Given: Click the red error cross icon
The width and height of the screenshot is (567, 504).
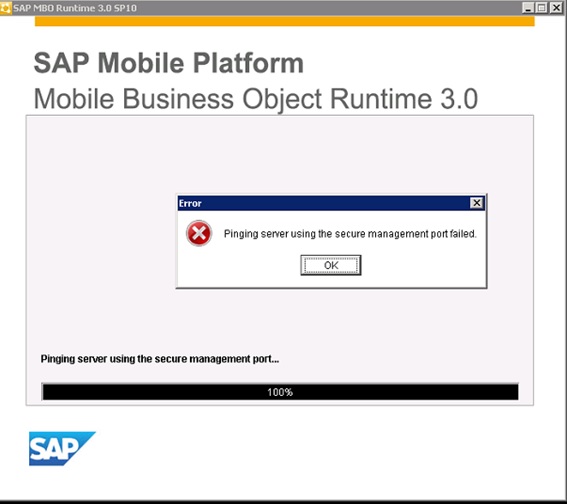Looking at the screenshot, I should pyautogui.click(x=199, y=233).
